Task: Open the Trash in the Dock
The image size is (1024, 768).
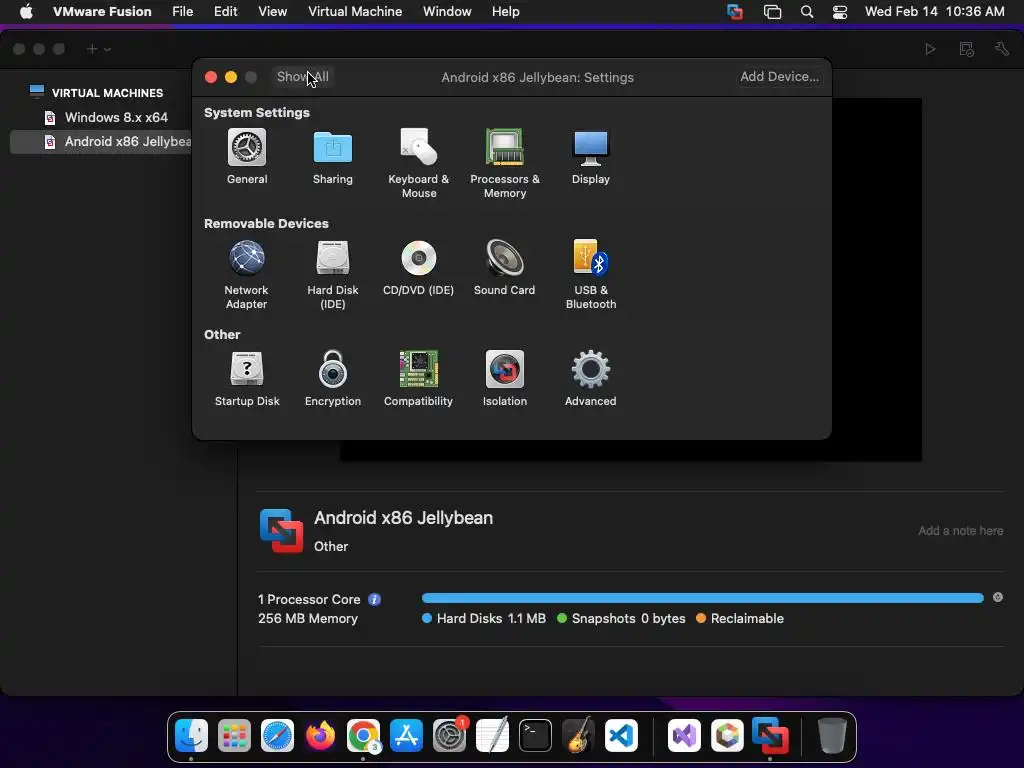Action: [x=833, y=736]
